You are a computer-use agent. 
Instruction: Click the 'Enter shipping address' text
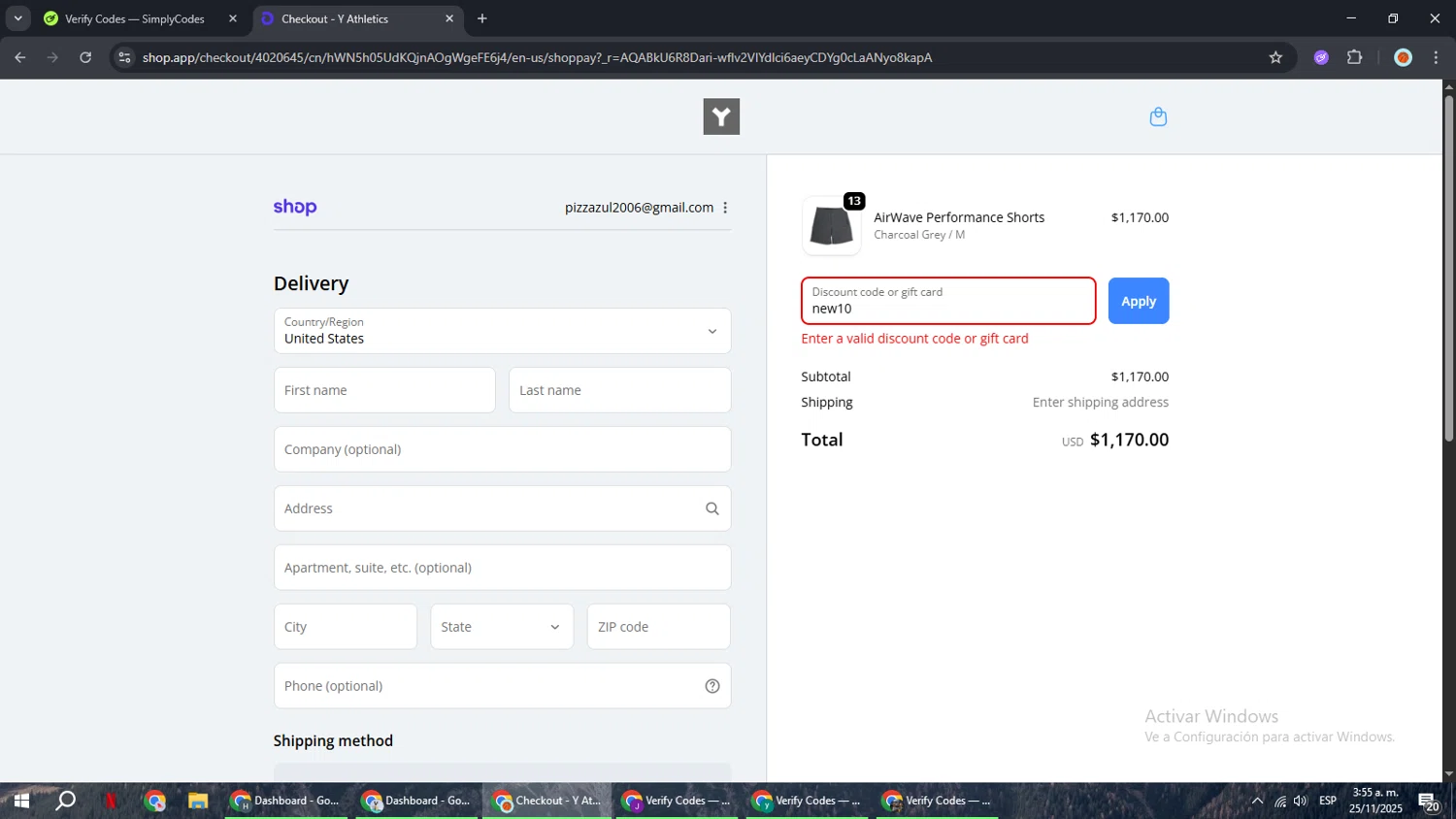[x=1101, y=402]
